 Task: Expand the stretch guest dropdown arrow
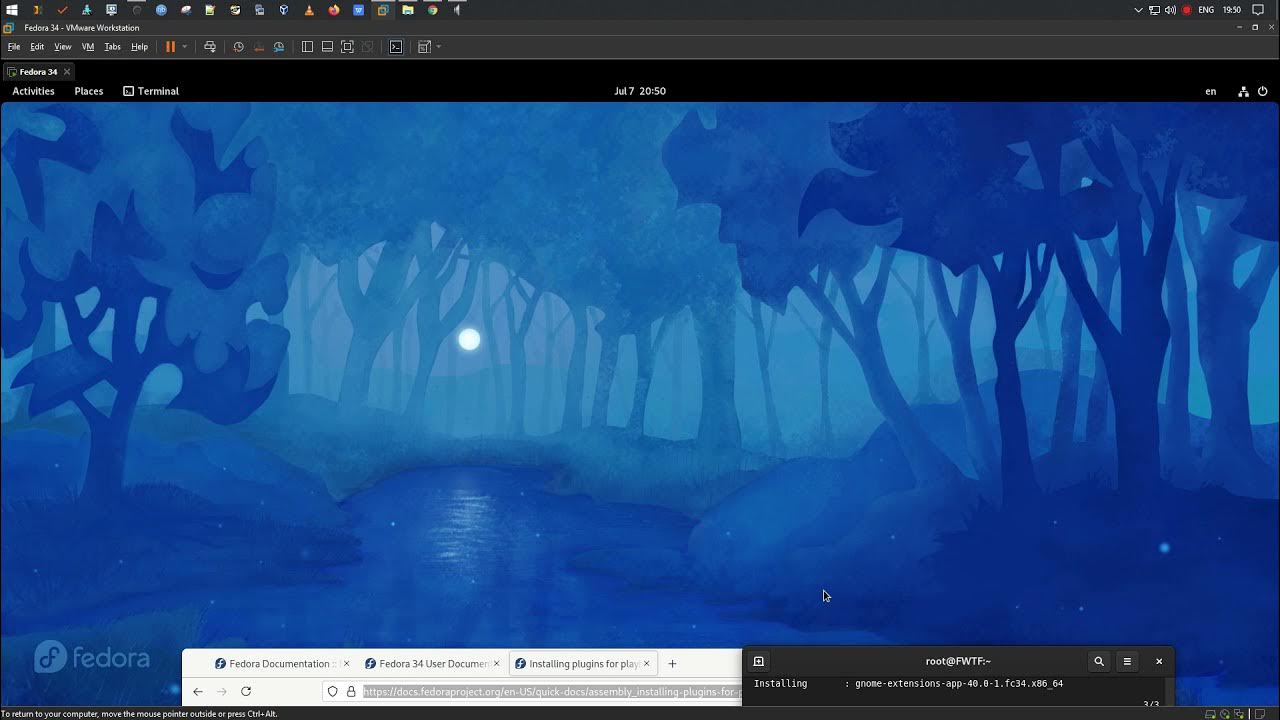click(x=438, y=47)
